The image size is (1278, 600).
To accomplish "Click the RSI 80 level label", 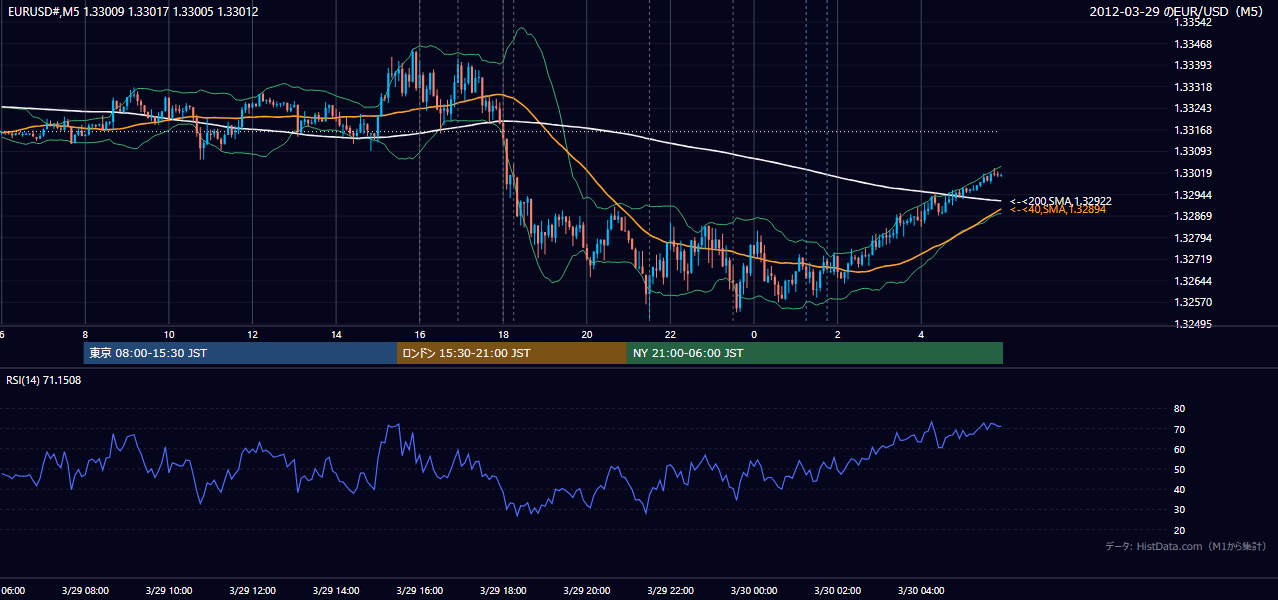I will [x=1179, y=409].
